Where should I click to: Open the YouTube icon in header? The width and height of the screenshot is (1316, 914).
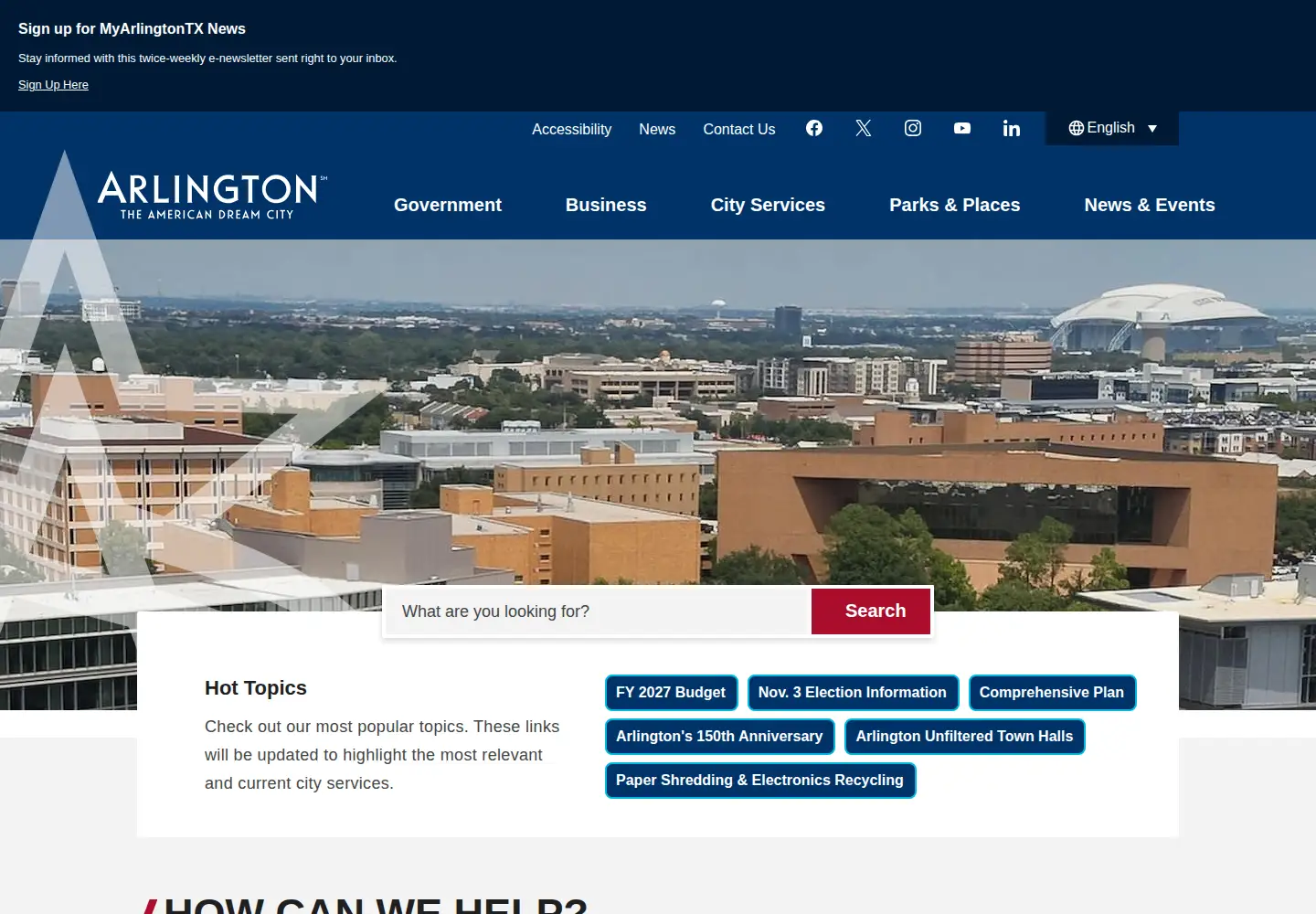962,128
